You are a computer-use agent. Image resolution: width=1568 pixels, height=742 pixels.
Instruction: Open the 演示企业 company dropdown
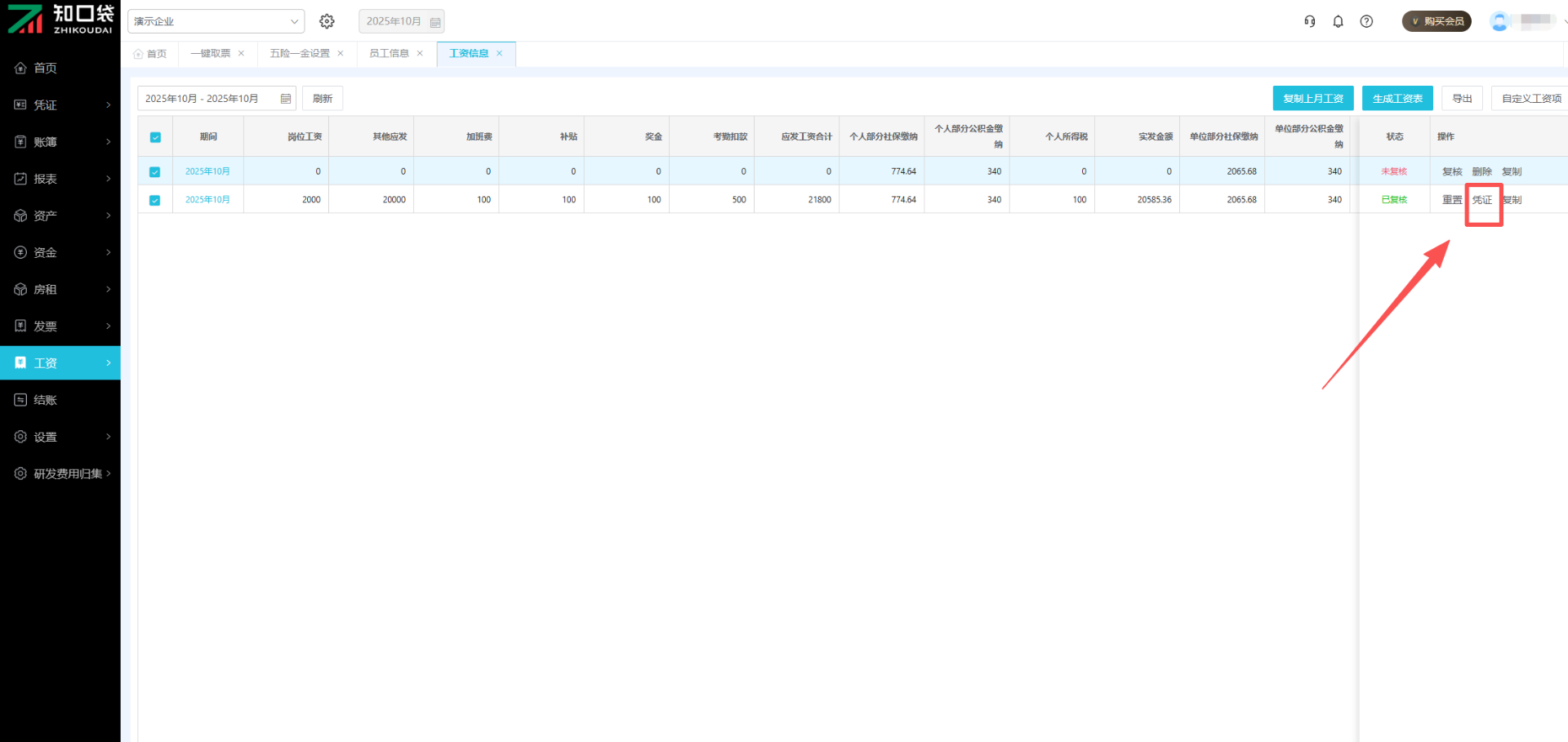216,21
